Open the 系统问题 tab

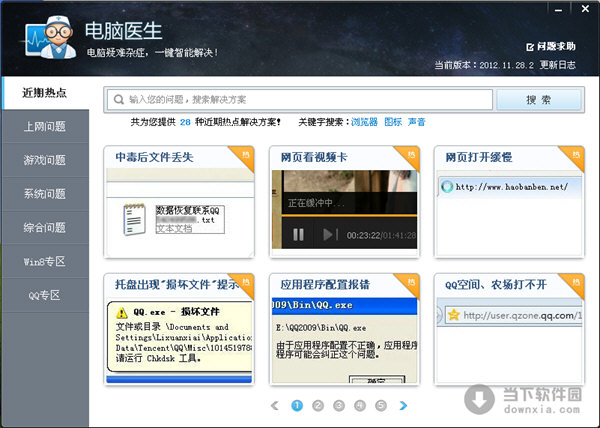[45, 194]
